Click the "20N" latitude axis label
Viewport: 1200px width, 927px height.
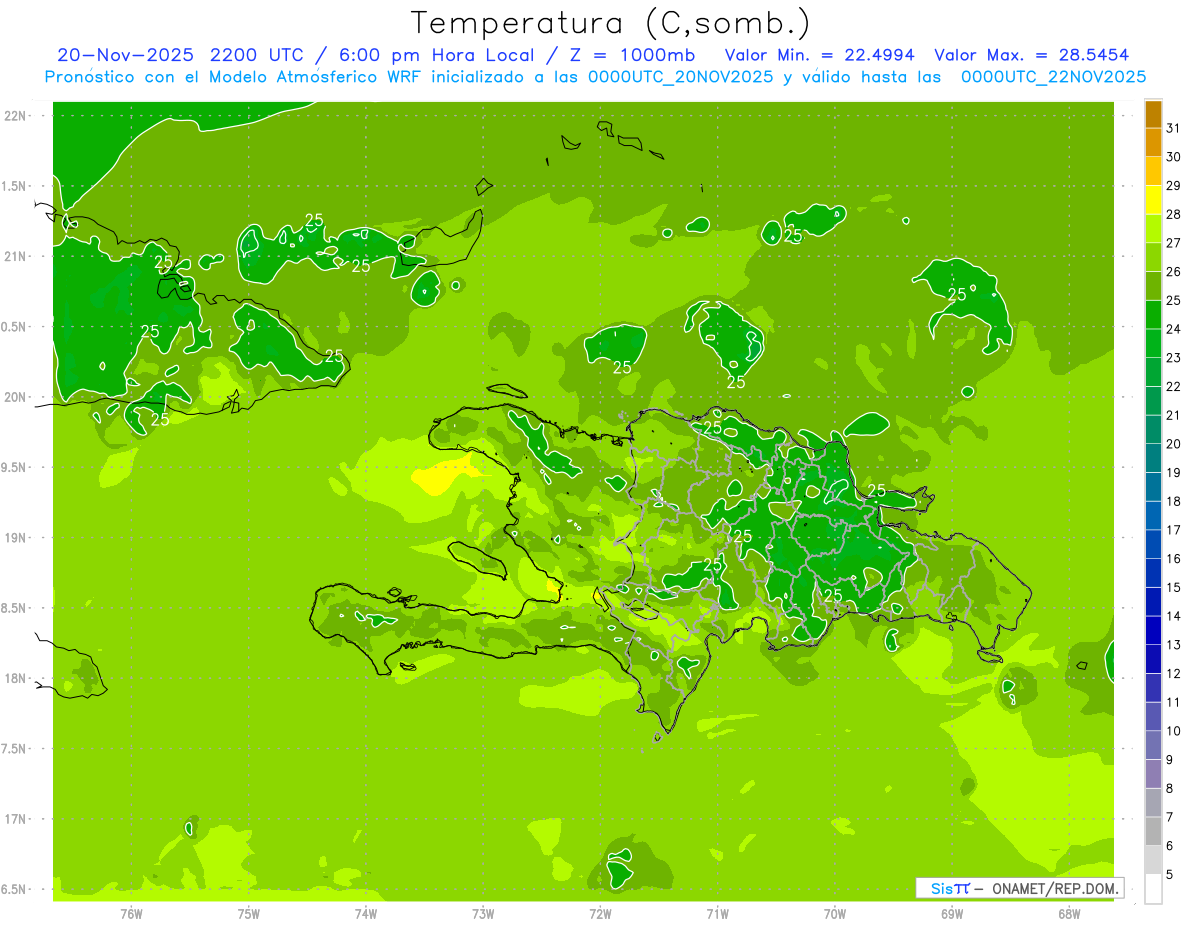[x=14, y=397]
